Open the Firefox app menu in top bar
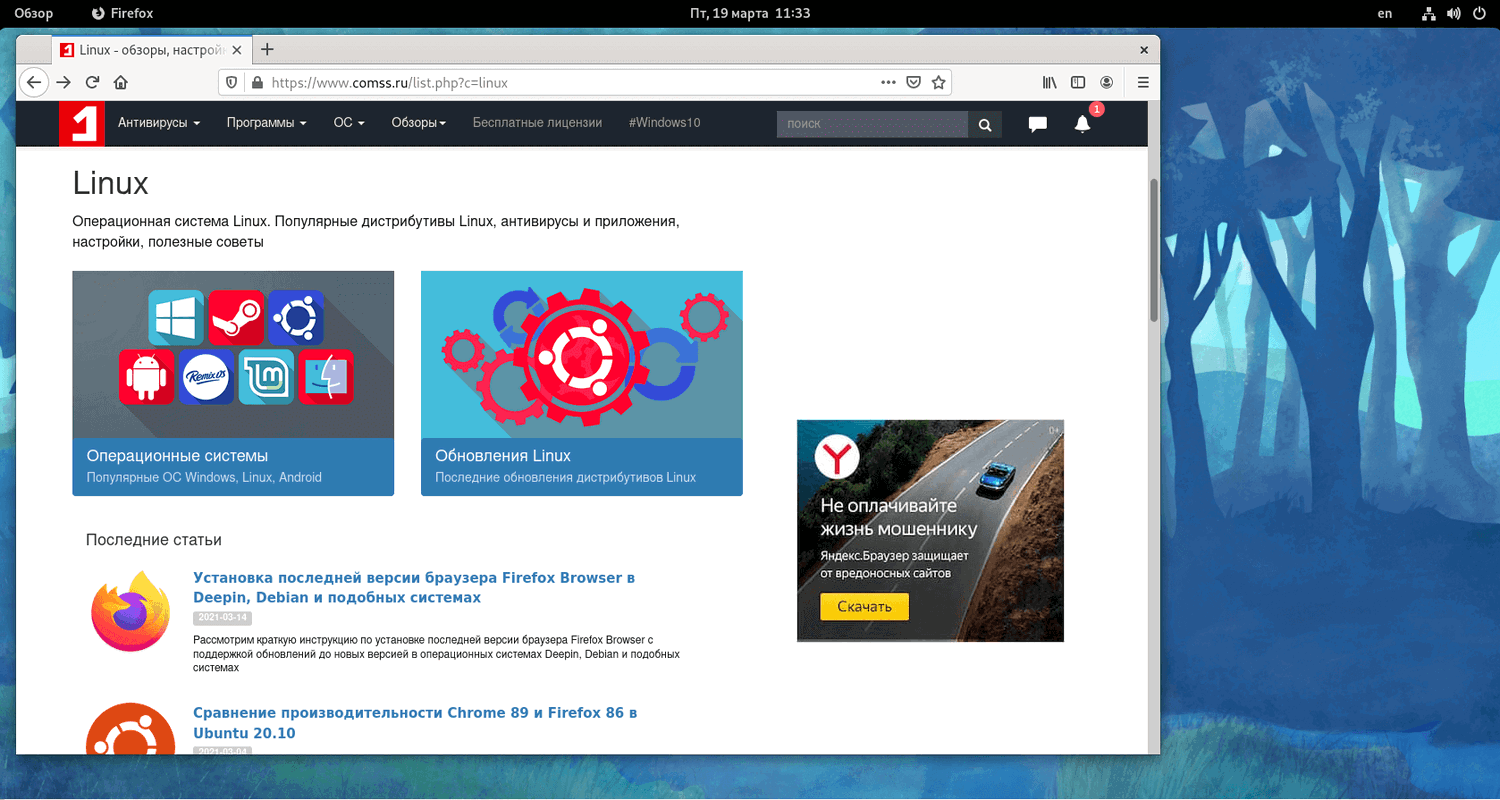 (122, 13)
